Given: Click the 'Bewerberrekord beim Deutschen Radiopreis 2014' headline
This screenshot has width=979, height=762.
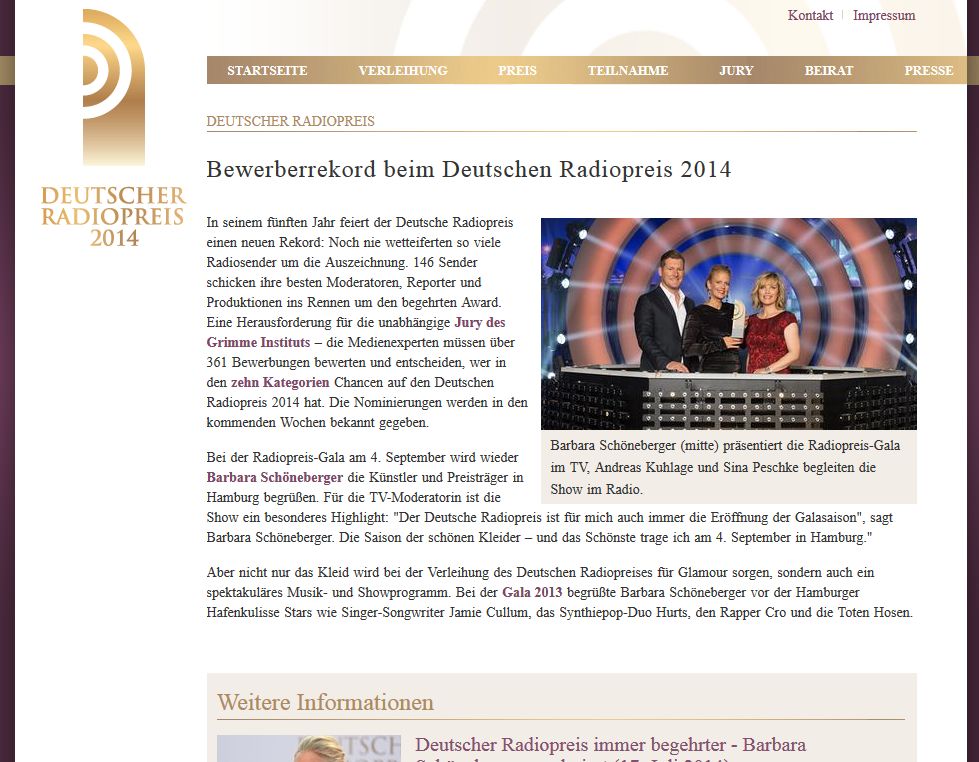Looking at the screenshot, I should tap(468, 170).
